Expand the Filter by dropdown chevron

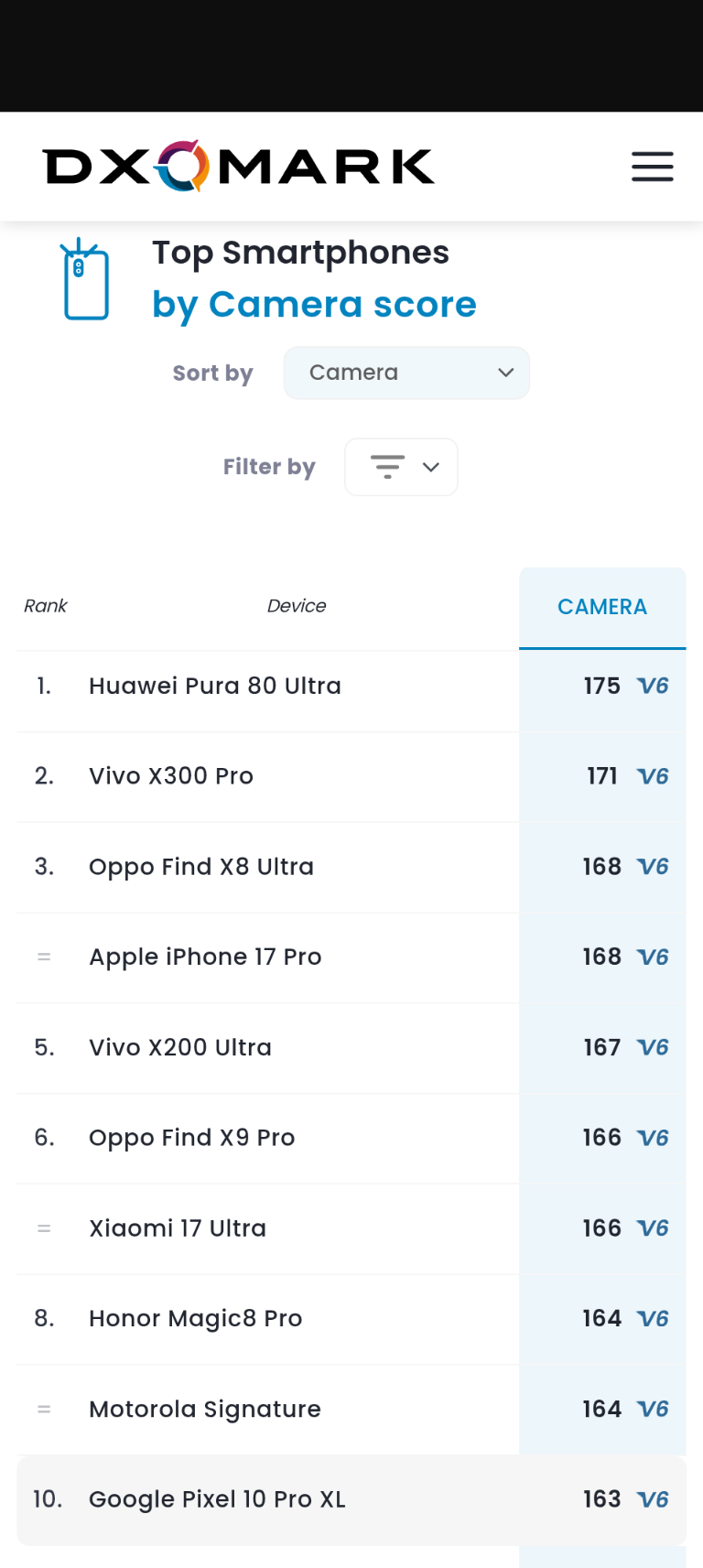(431, 467)
